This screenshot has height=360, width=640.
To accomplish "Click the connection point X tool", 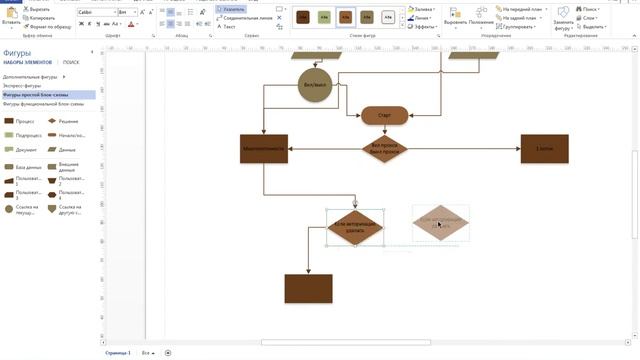I will click(x=279, y=18).
